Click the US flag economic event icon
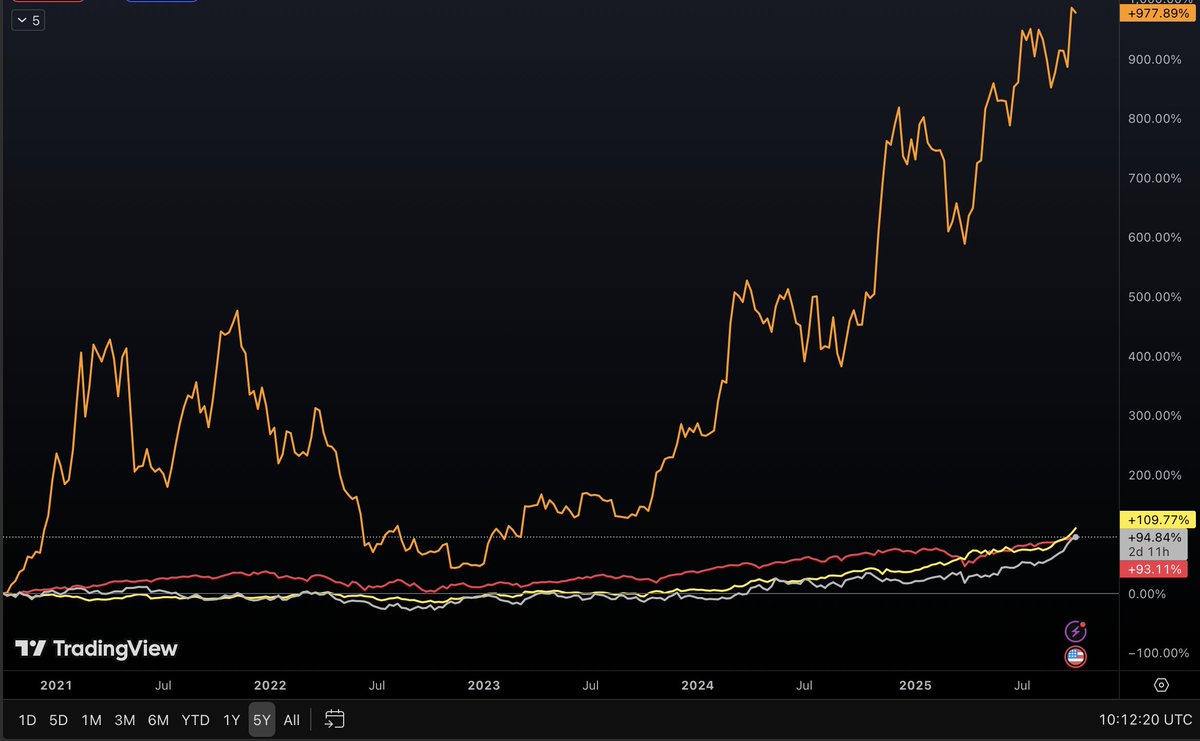Image resolution: width=1200 pixels, height=741 pixels. 1075,657
